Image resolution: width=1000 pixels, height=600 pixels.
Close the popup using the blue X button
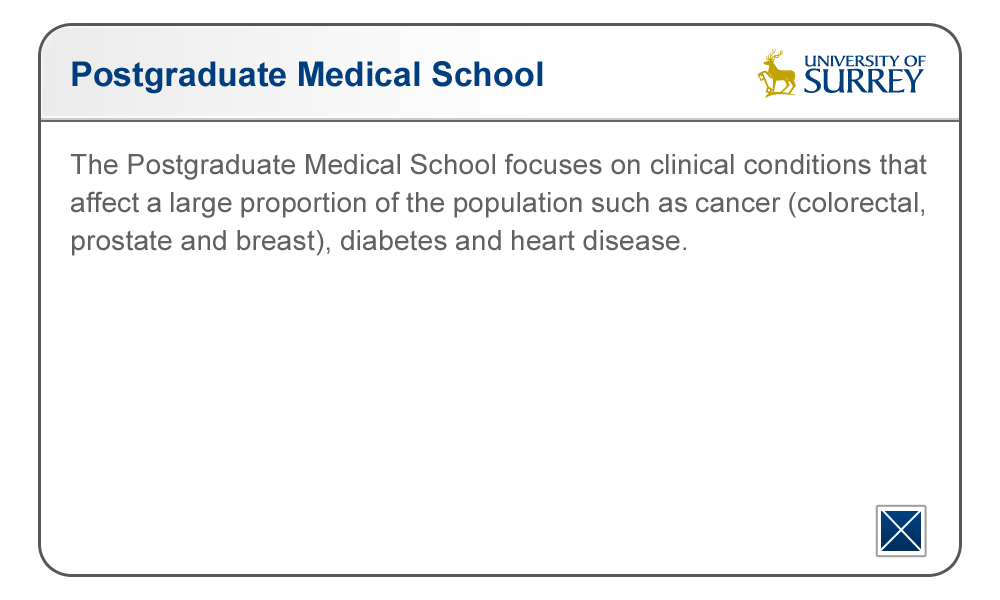tap(901, 530)
